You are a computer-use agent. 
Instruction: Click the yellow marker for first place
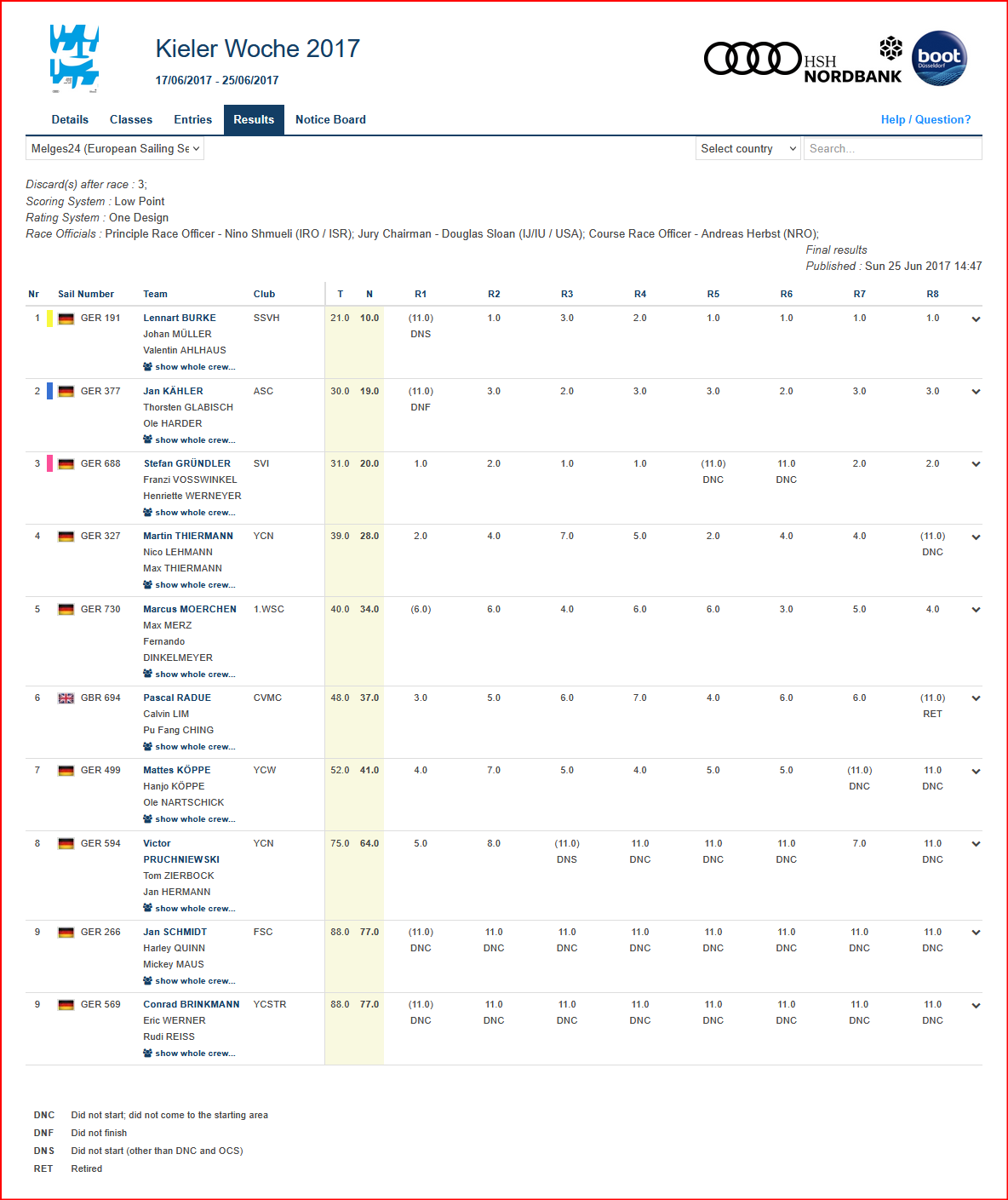pyautogui.click(x=49, y=319)
